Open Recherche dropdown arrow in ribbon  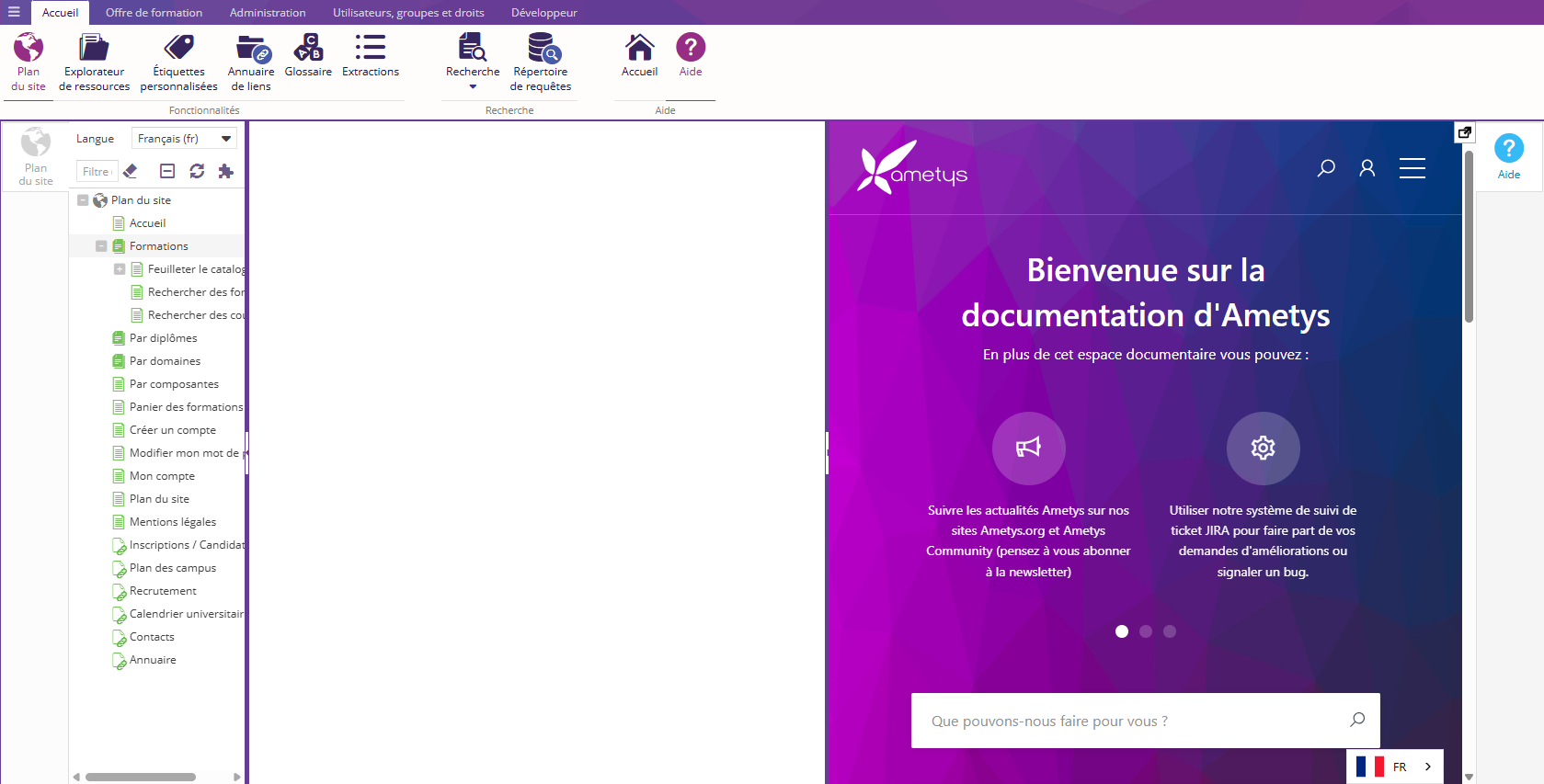coord(473,87)
